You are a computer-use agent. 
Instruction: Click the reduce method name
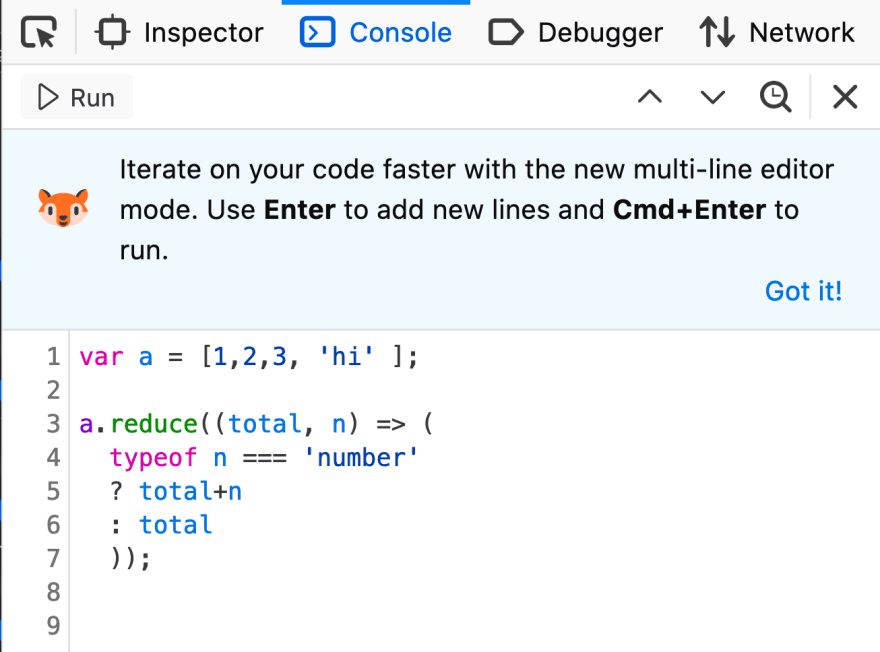coord(155,424)
